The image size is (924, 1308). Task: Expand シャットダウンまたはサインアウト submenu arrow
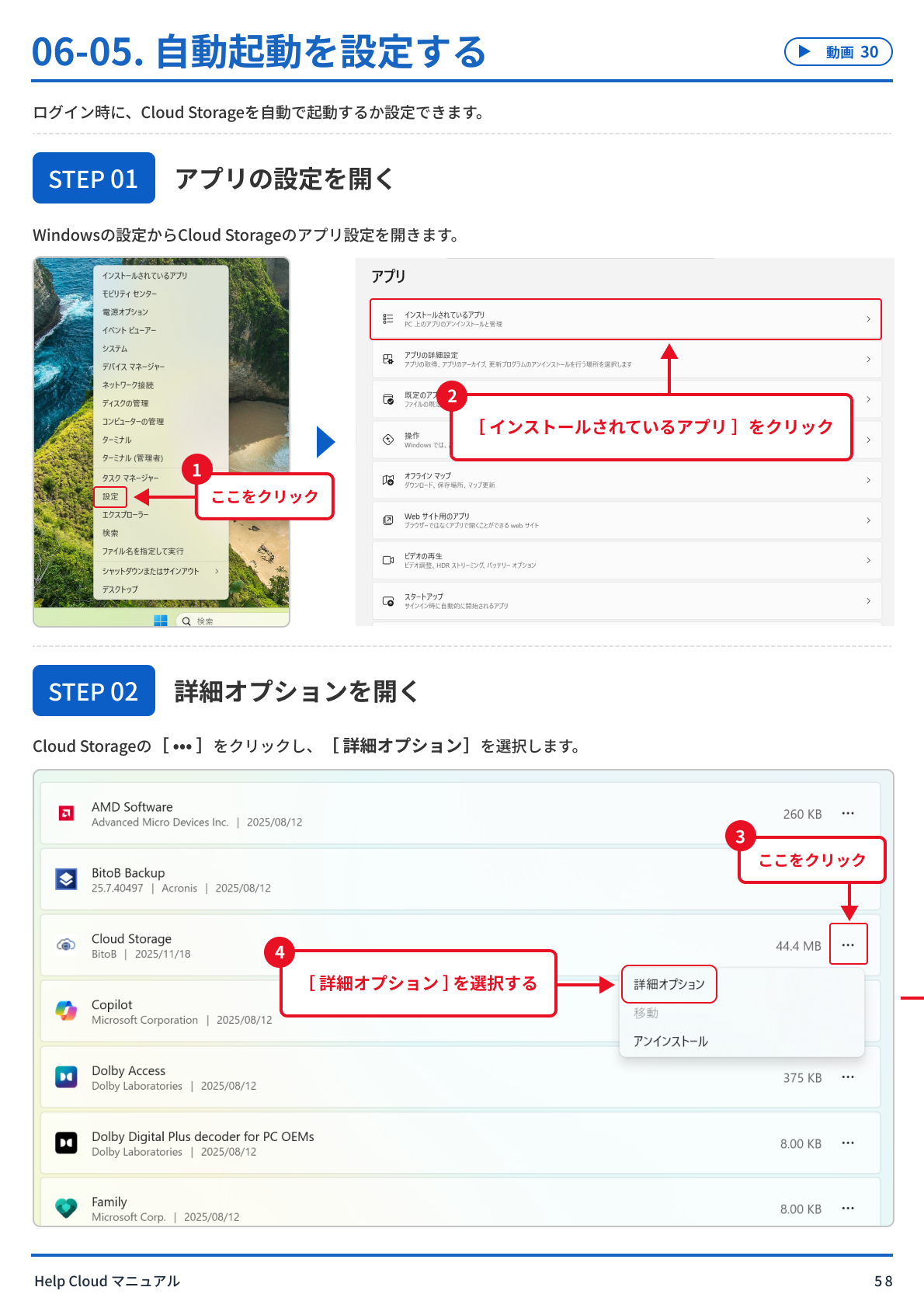click(217, 571)
